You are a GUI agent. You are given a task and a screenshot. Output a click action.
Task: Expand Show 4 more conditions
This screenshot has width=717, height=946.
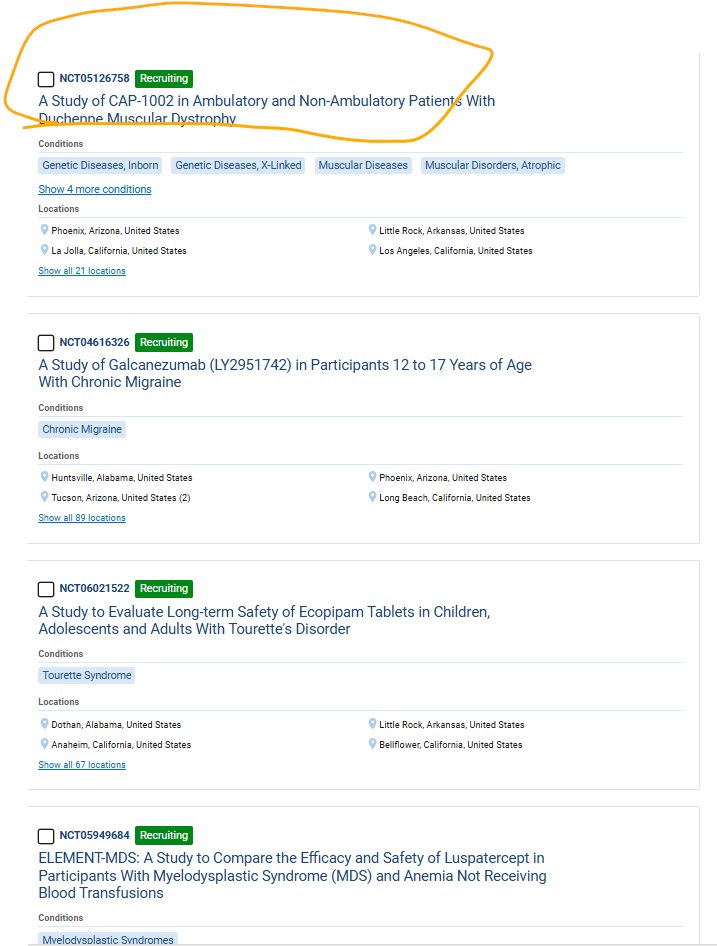coord(95,189)
